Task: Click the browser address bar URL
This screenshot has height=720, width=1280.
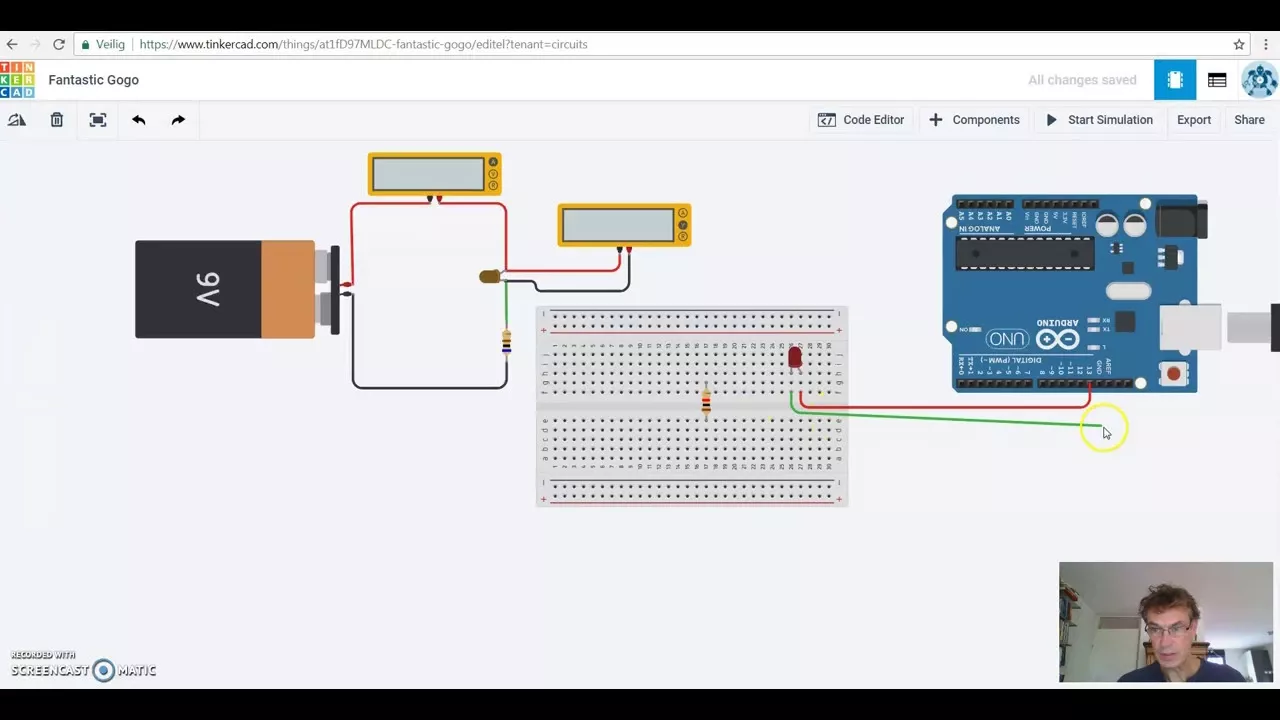Action: (363, 44)
